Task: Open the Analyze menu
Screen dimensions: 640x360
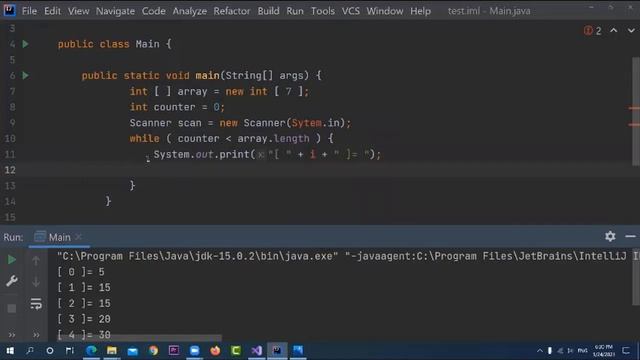Action: (189, 11)
